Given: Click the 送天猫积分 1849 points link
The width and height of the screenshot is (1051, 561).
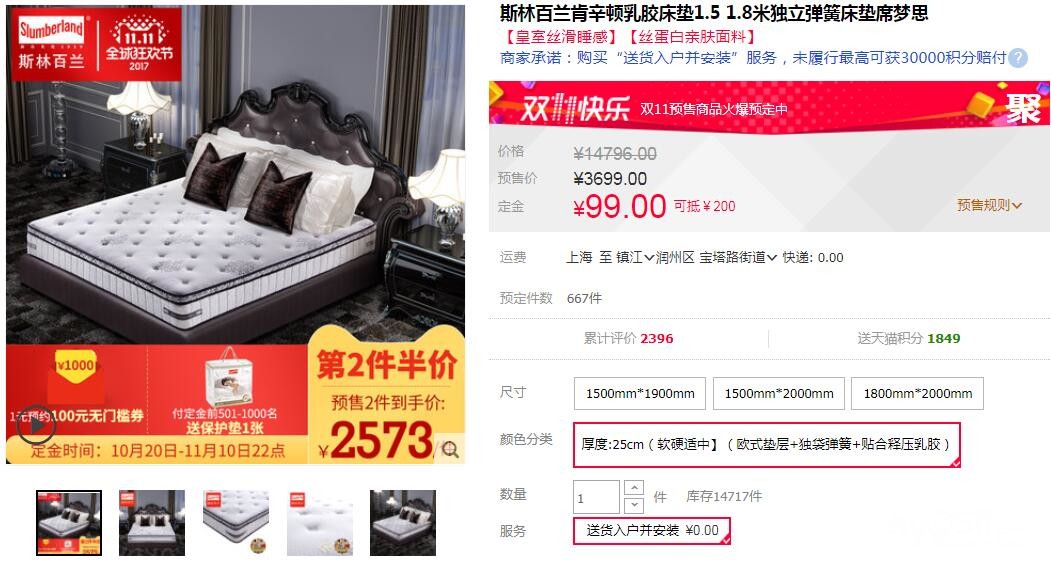Looking at the screenshot, I should [908, 338].
